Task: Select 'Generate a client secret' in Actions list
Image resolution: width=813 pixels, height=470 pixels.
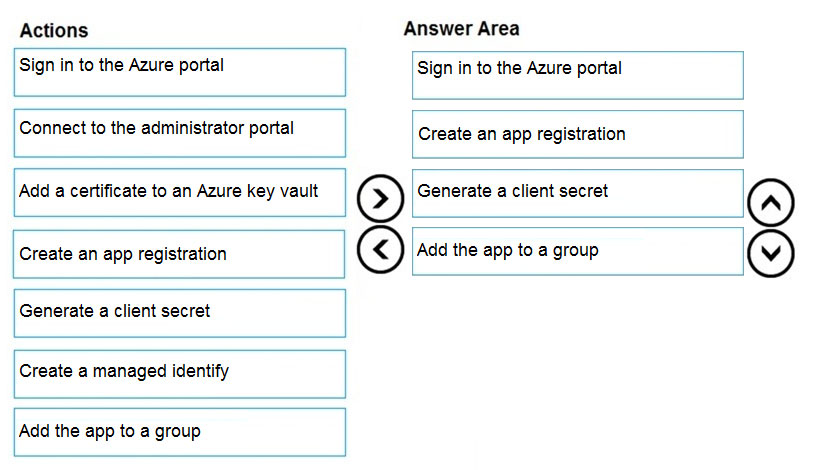Action: [180, 313]
